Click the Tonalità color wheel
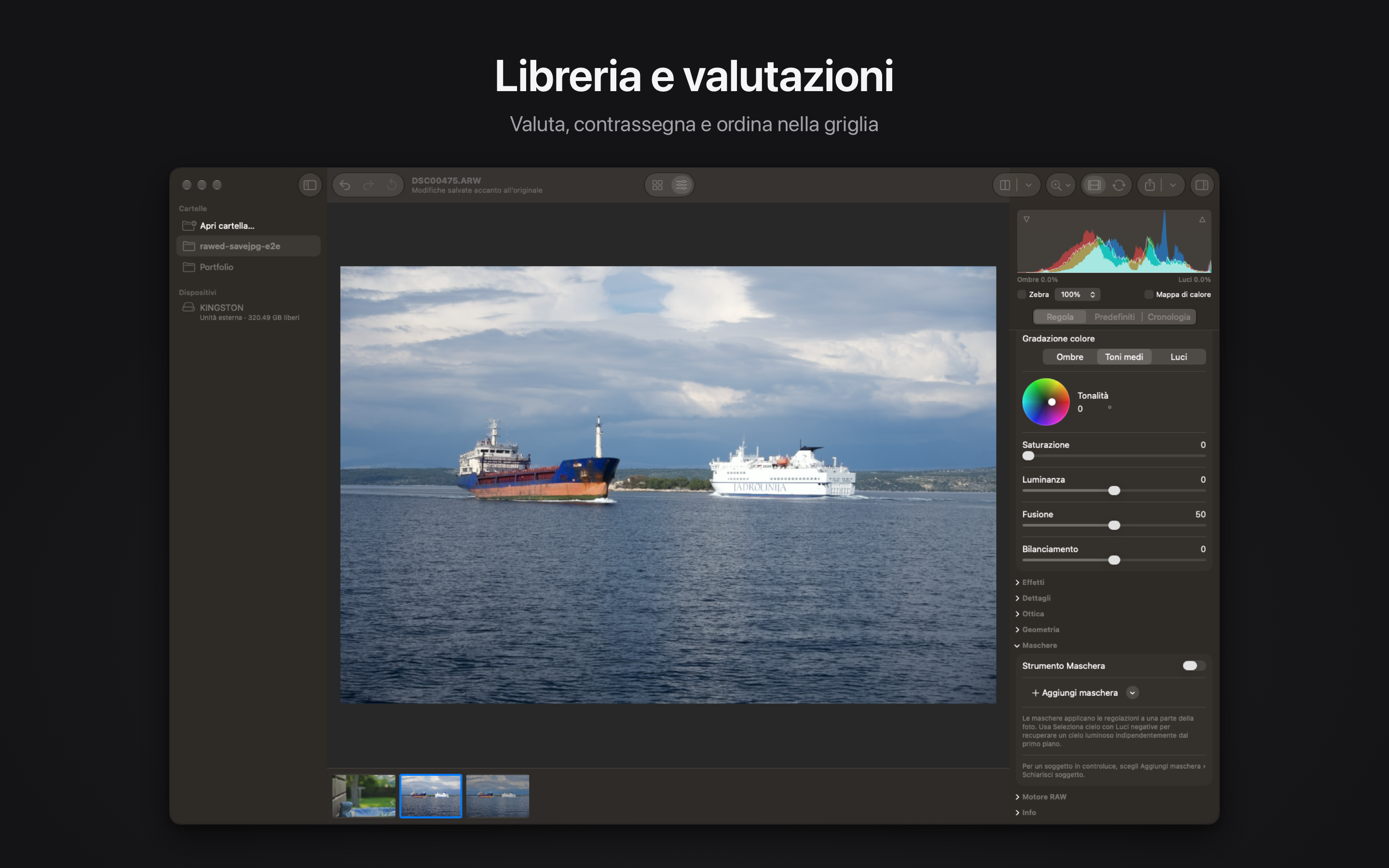 pos(1046,402)
